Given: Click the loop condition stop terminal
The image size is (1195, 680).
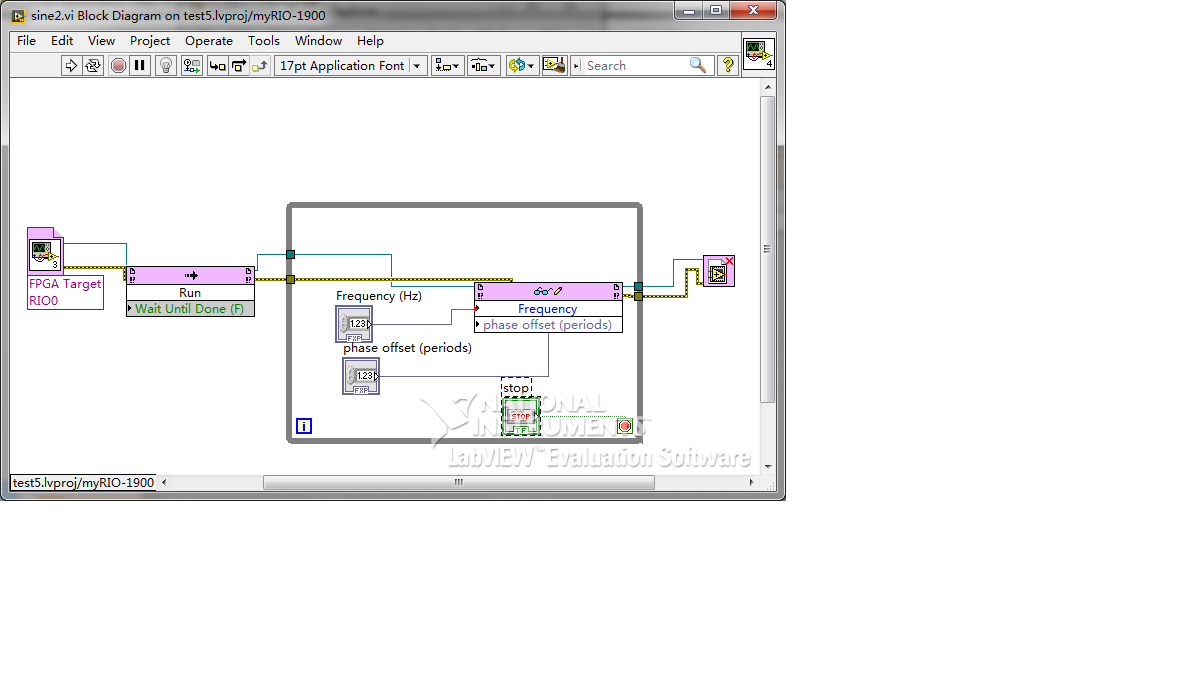Looking at the screenshot, I should pyautogui.click(x=625, y=426).
